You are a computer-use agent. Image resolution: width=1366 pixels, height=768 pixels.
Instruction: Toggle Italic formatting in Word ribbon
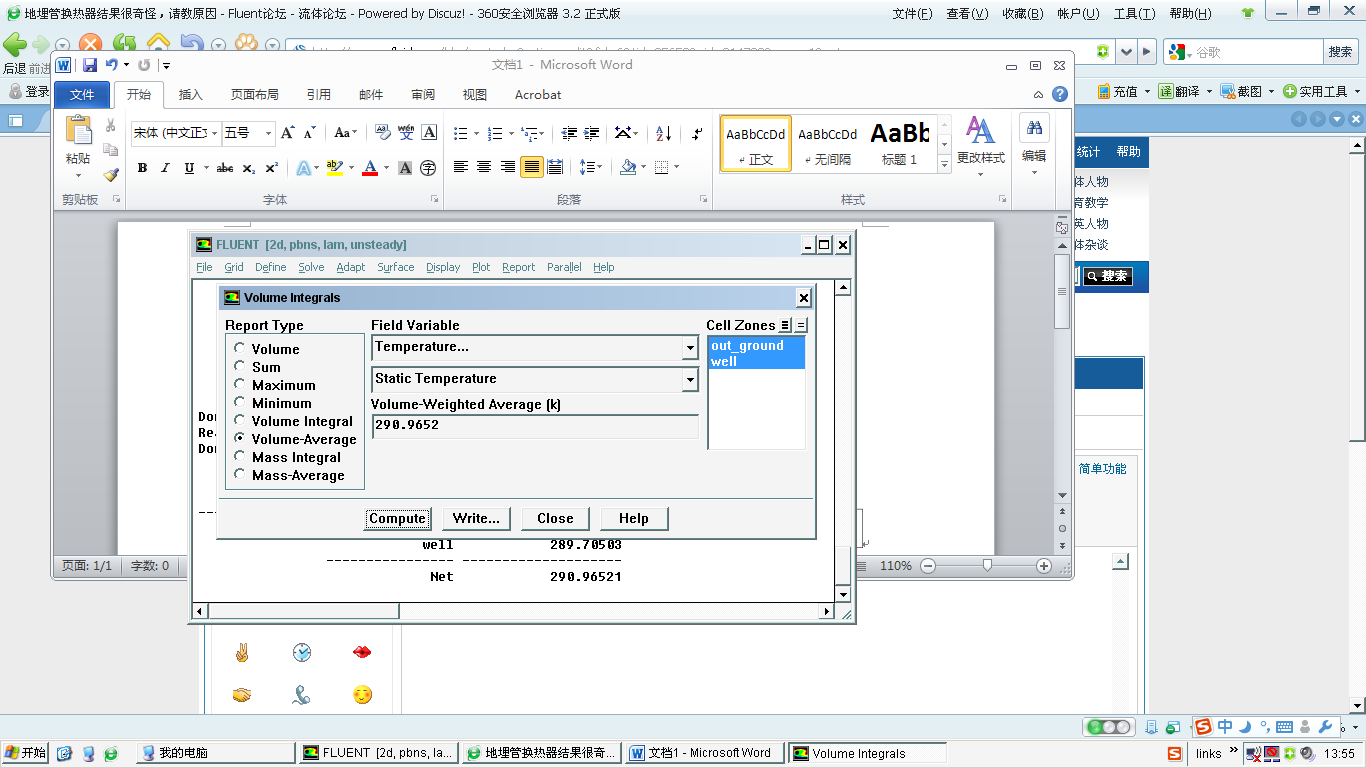pyautogui.click(x=166, y=168)
